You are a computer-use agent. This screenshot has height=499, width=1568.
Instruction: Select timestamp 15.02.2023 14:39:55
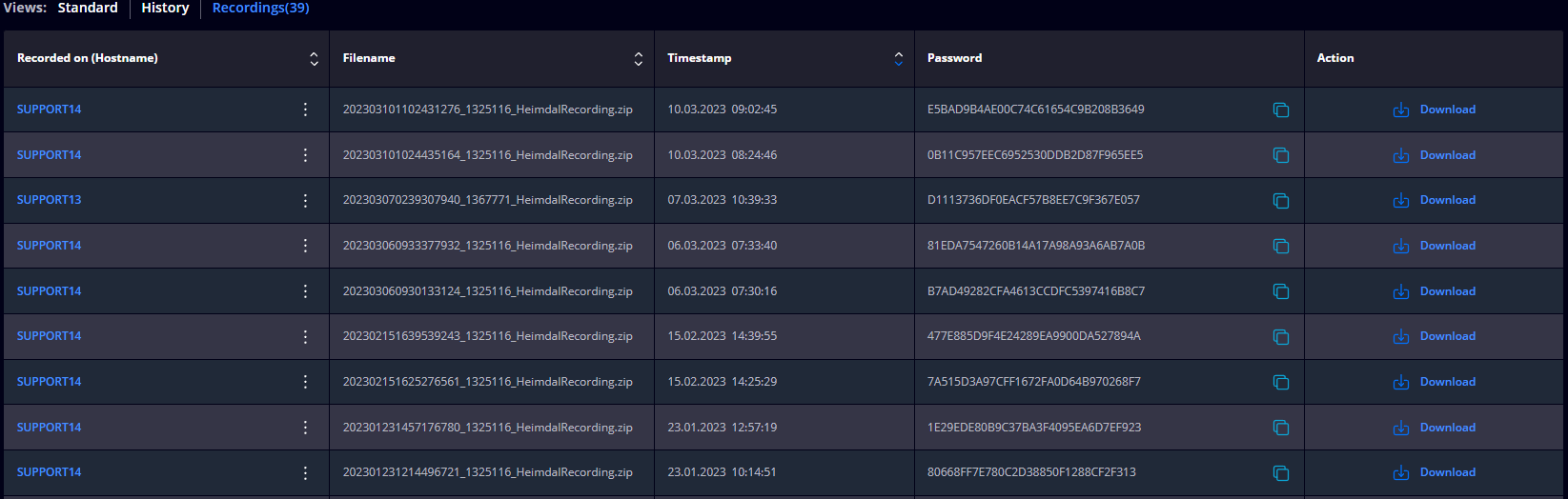point(723,336)
